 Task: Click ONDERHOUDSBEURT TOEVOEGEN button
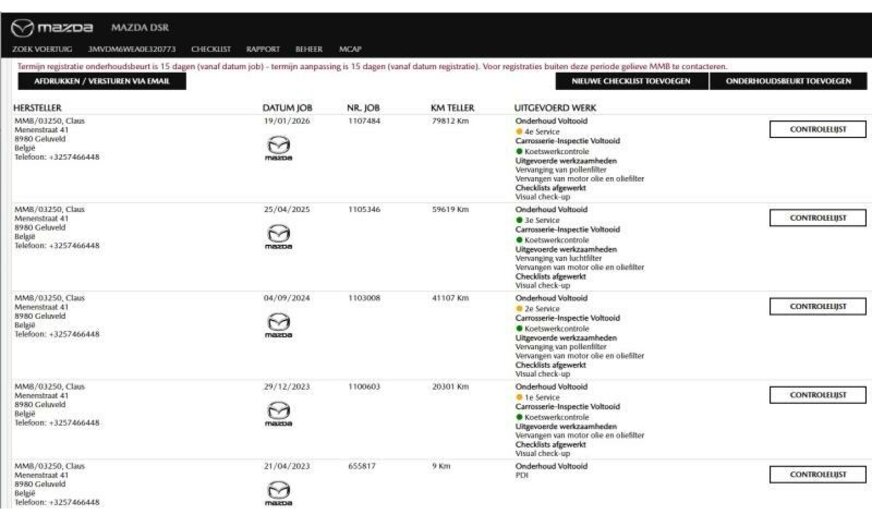tap(789, 81)
